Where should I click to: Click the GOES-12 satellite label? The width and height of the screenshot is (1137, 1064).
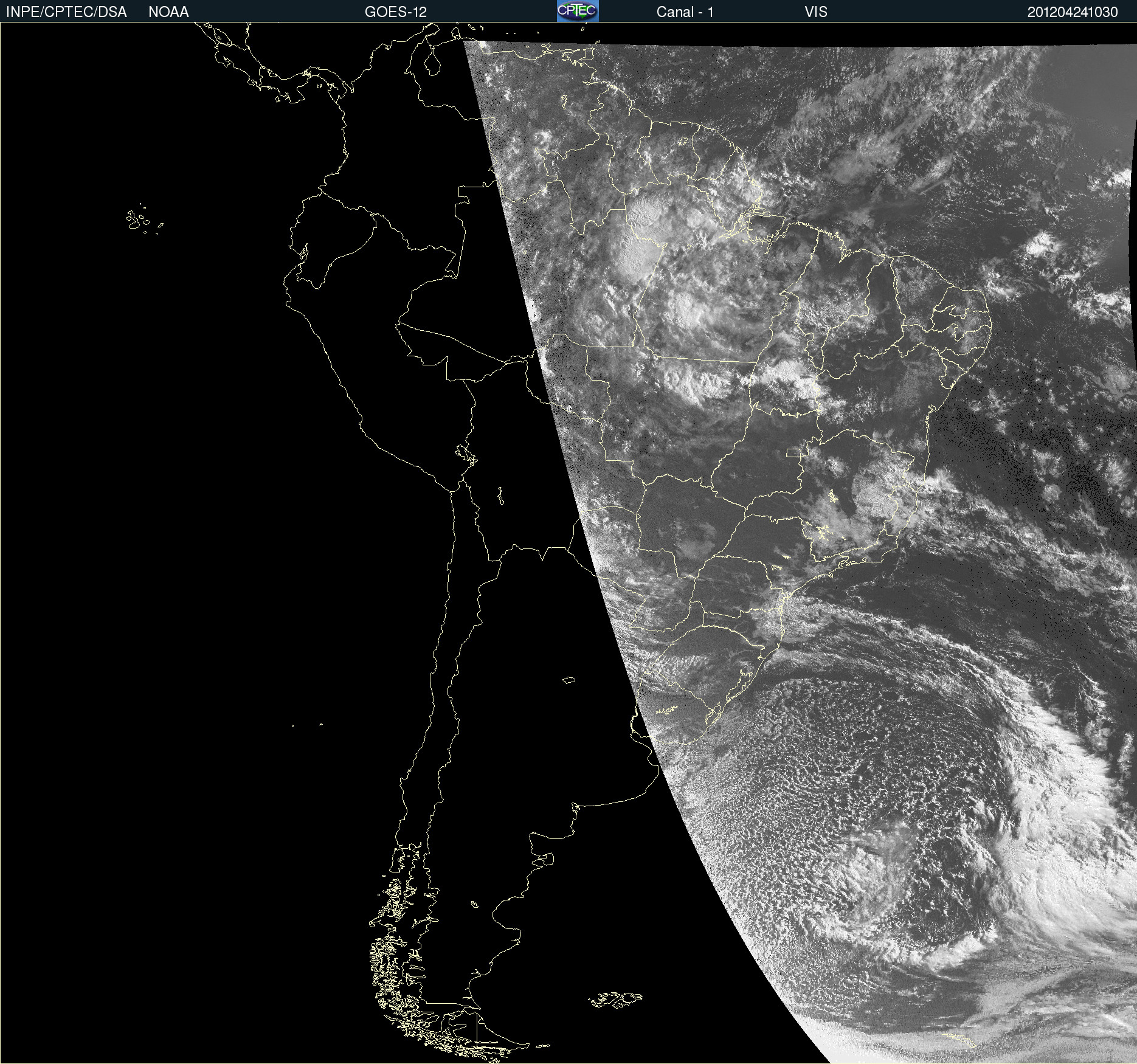396,12
